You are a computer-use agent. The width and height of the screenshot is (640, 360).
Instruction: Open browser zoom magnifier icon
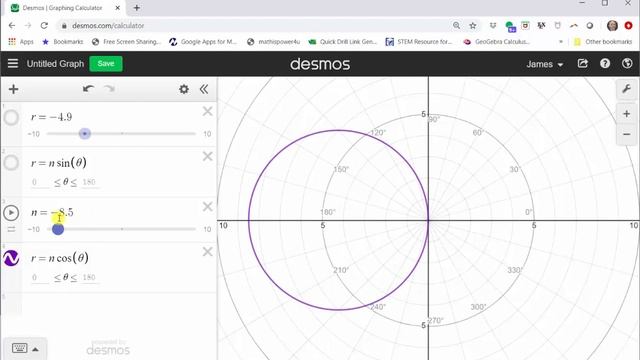[456, 25]
